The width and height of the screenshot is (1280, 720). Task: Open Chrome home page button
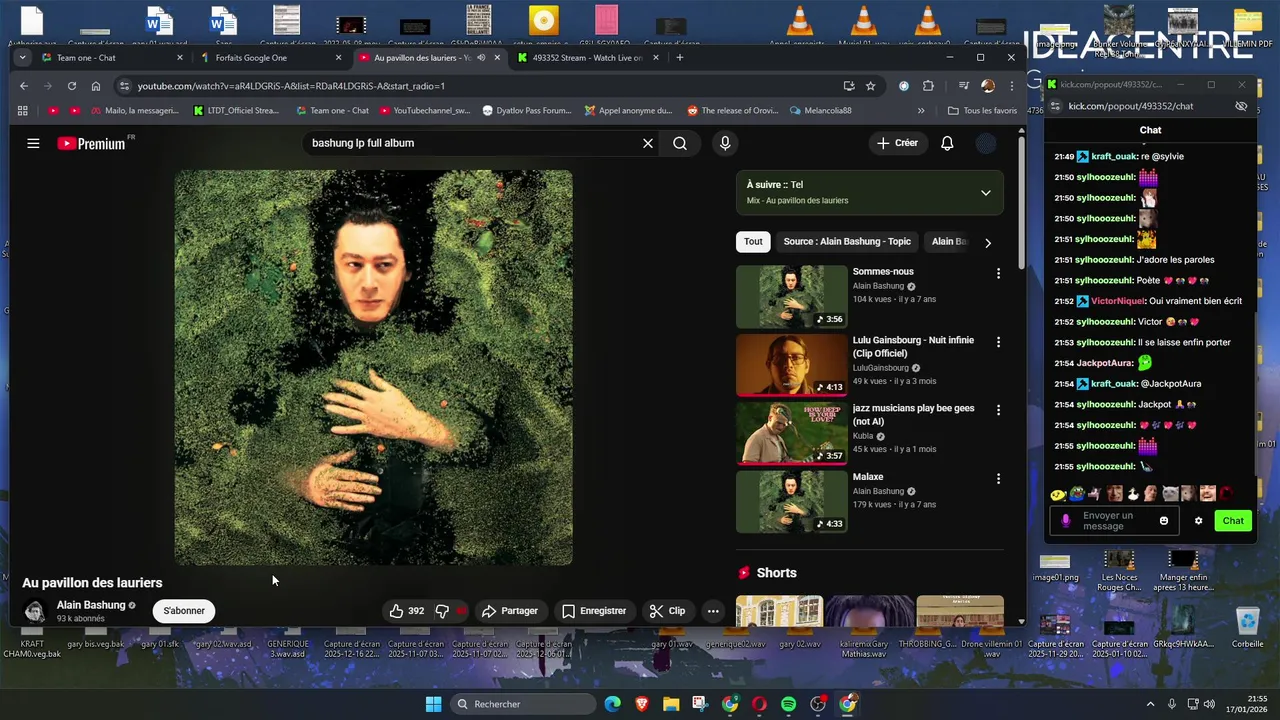(x=96, y=86)
